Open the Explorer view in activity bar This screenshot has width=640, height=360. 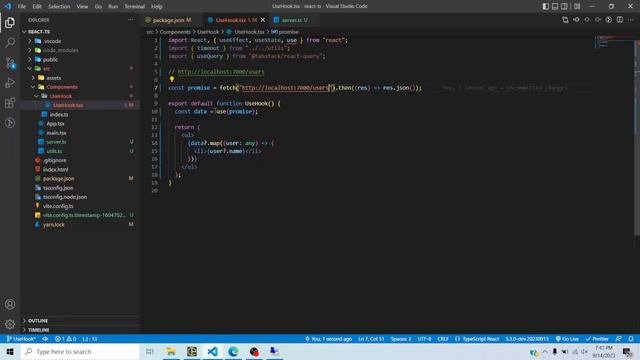(10, 22)
